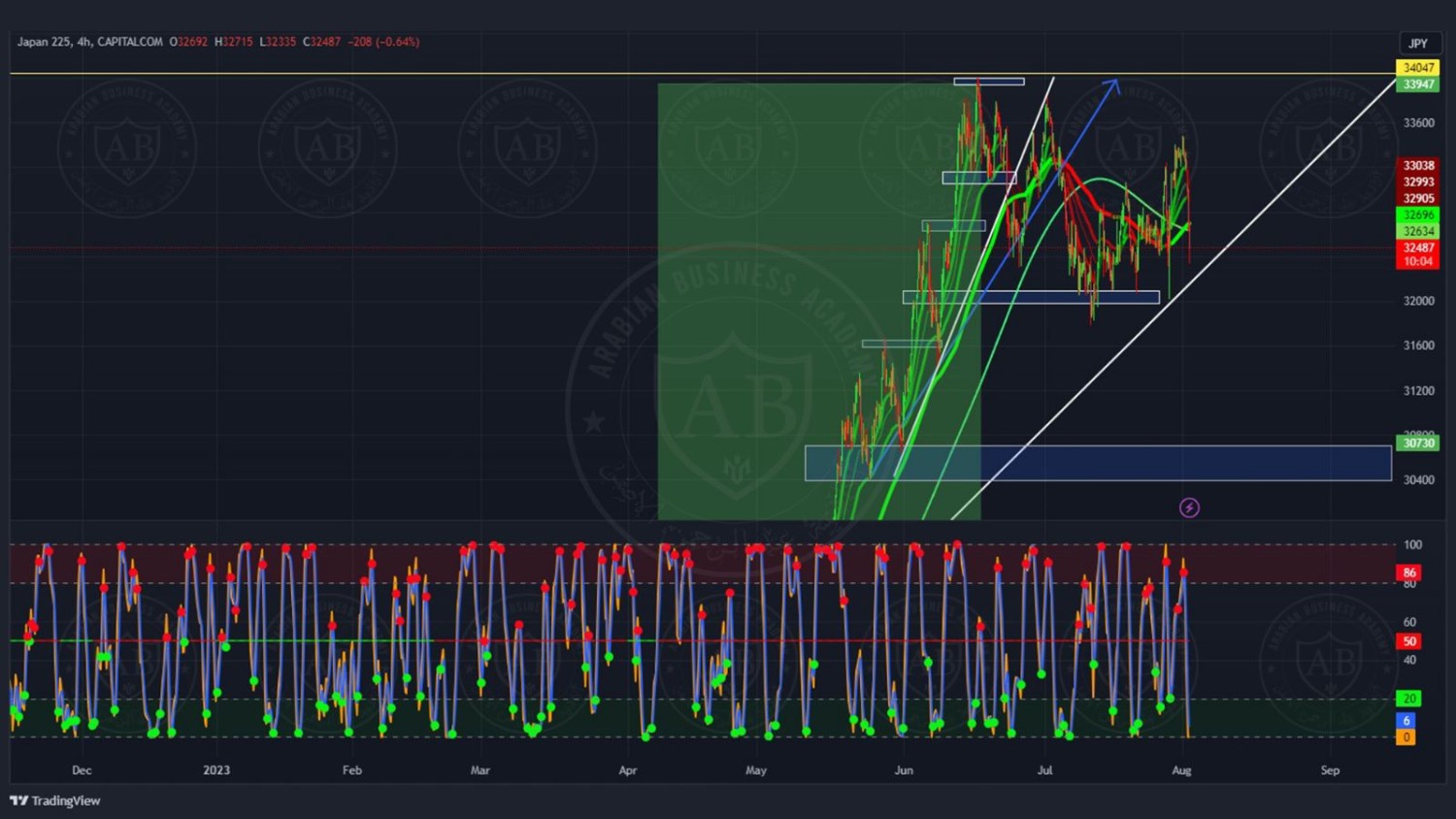The width and height of the screenshot is (1456, 819).
Task: Click the green 20 oscillator level label
Action: click(x=1408, y=699)
